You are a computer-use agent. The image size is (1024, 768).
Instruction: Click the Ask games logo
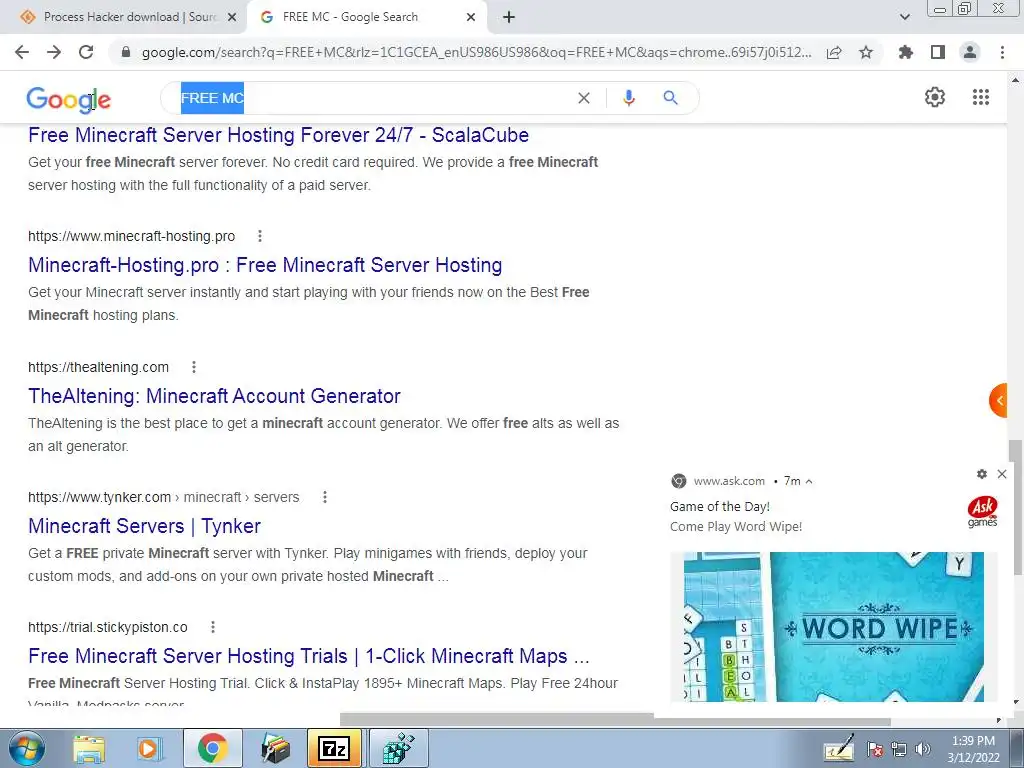[982, 512]
